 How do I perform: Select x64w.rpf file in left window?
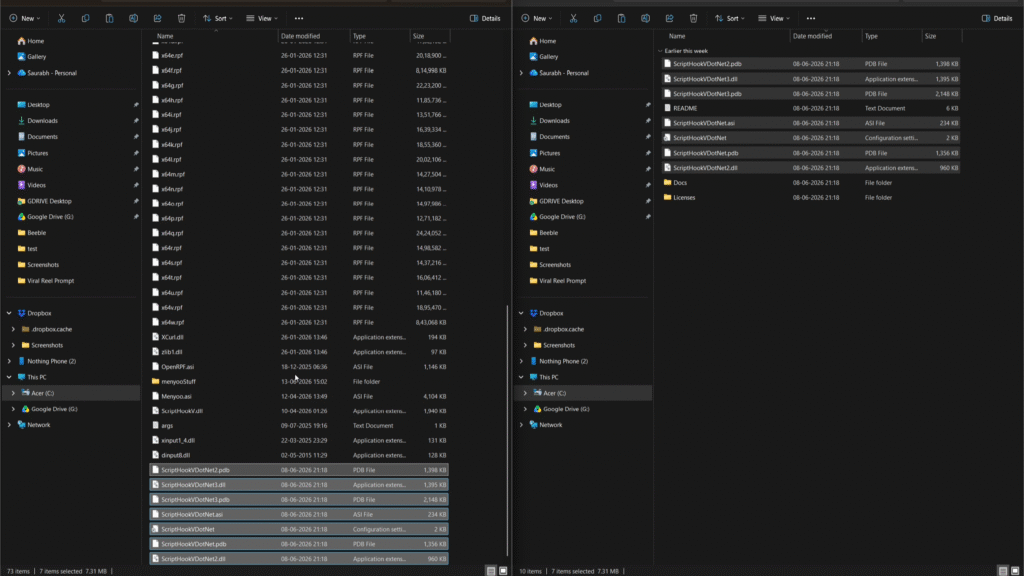coord(298,322)
